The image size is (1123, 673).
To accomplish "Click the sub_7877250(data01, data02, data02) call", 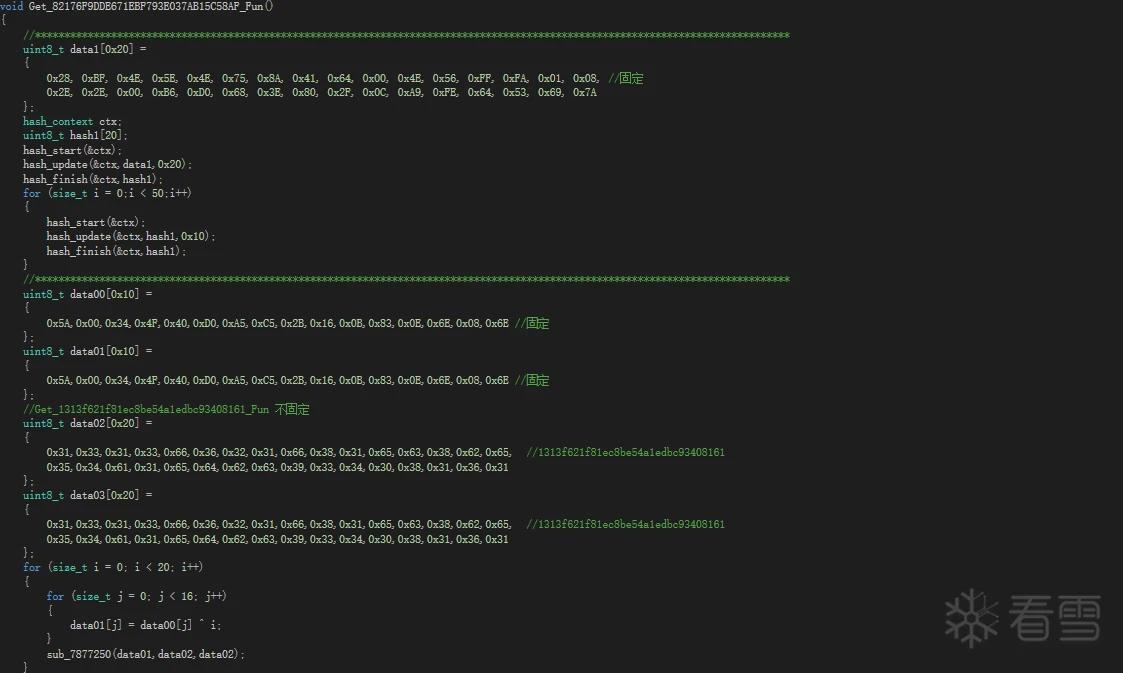I will pyautogui.click(x=146, y=654).
